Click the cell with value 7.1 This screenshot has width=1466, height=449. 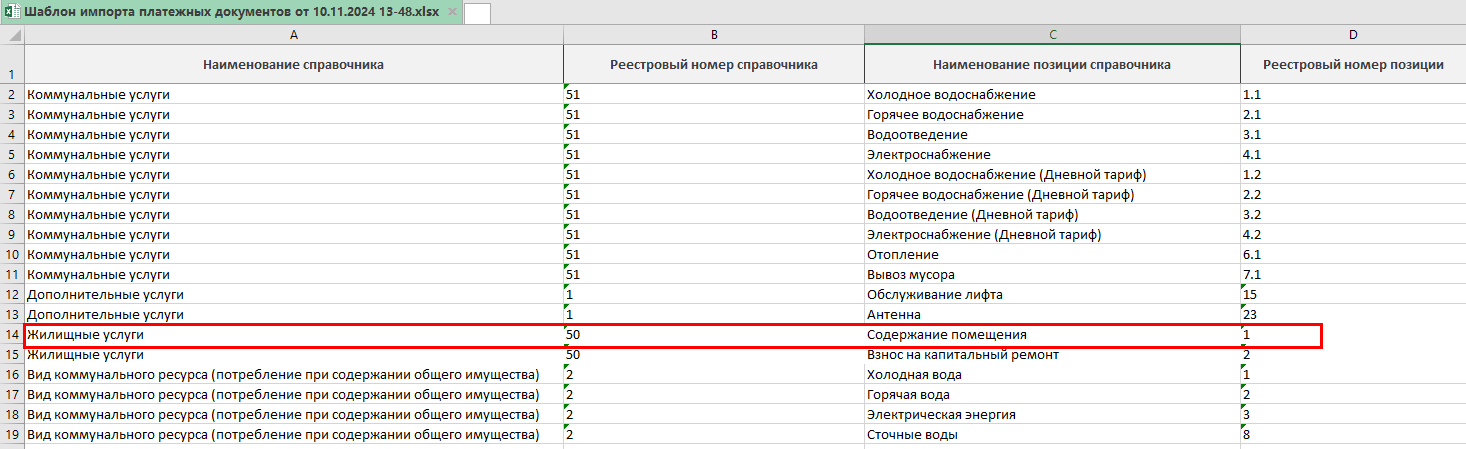(x=1352, y=275)
